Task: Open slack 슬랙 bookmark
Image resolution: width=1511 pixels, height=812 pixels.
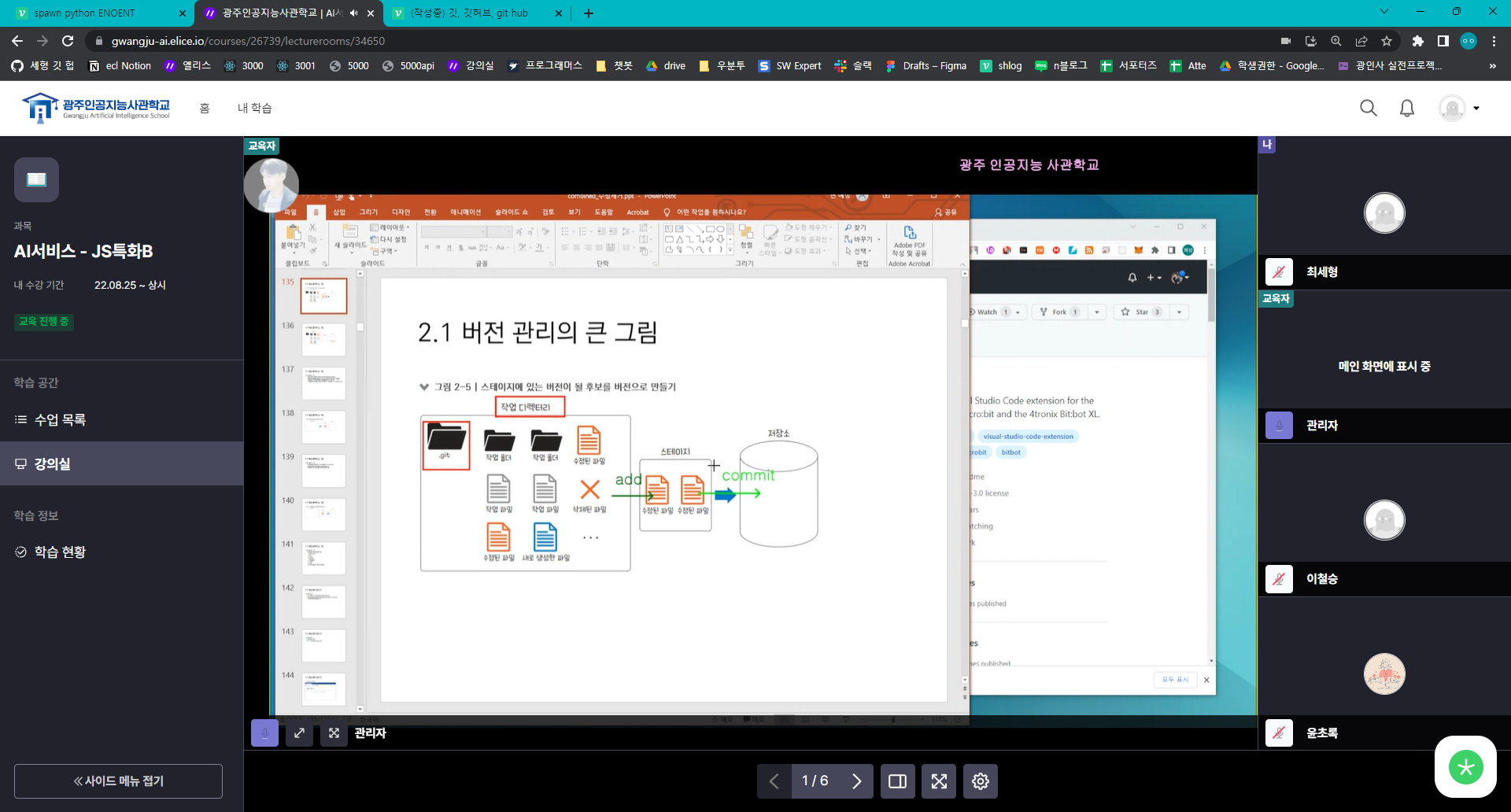Action: pos(853,66)
